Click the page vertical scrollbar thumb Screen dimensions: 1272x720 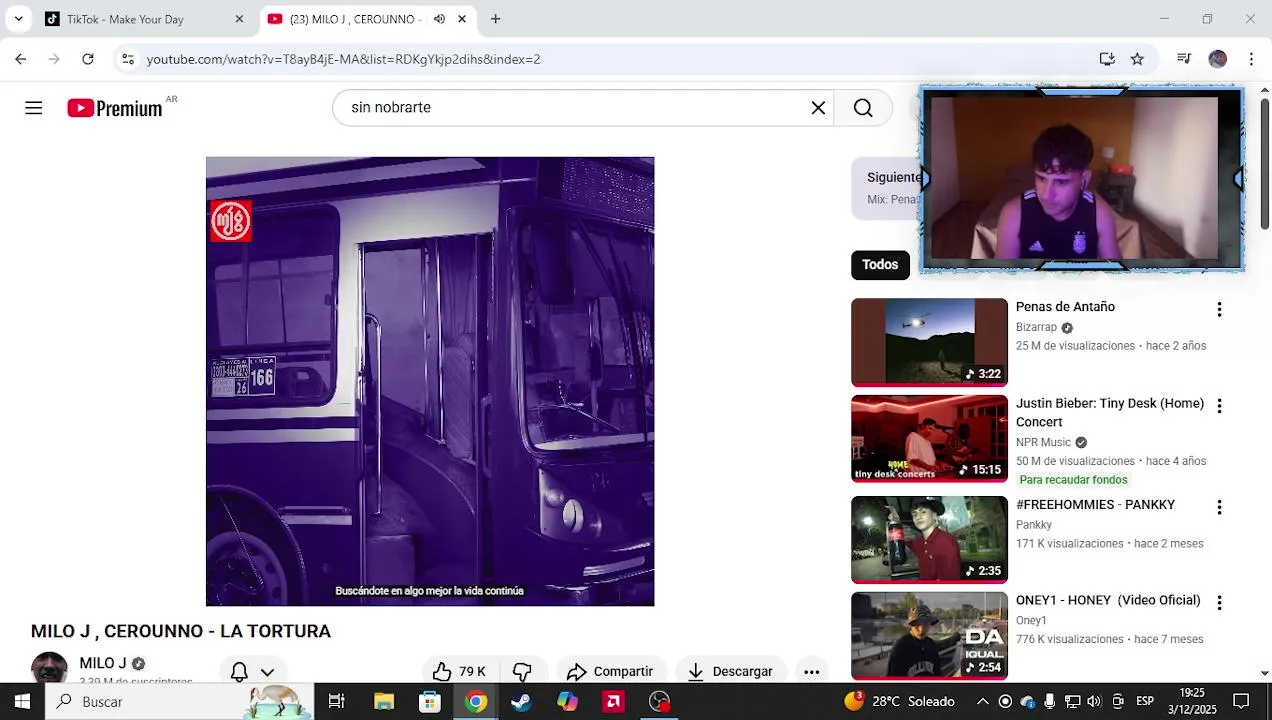pyautogui.click(x=1265, y=165)
